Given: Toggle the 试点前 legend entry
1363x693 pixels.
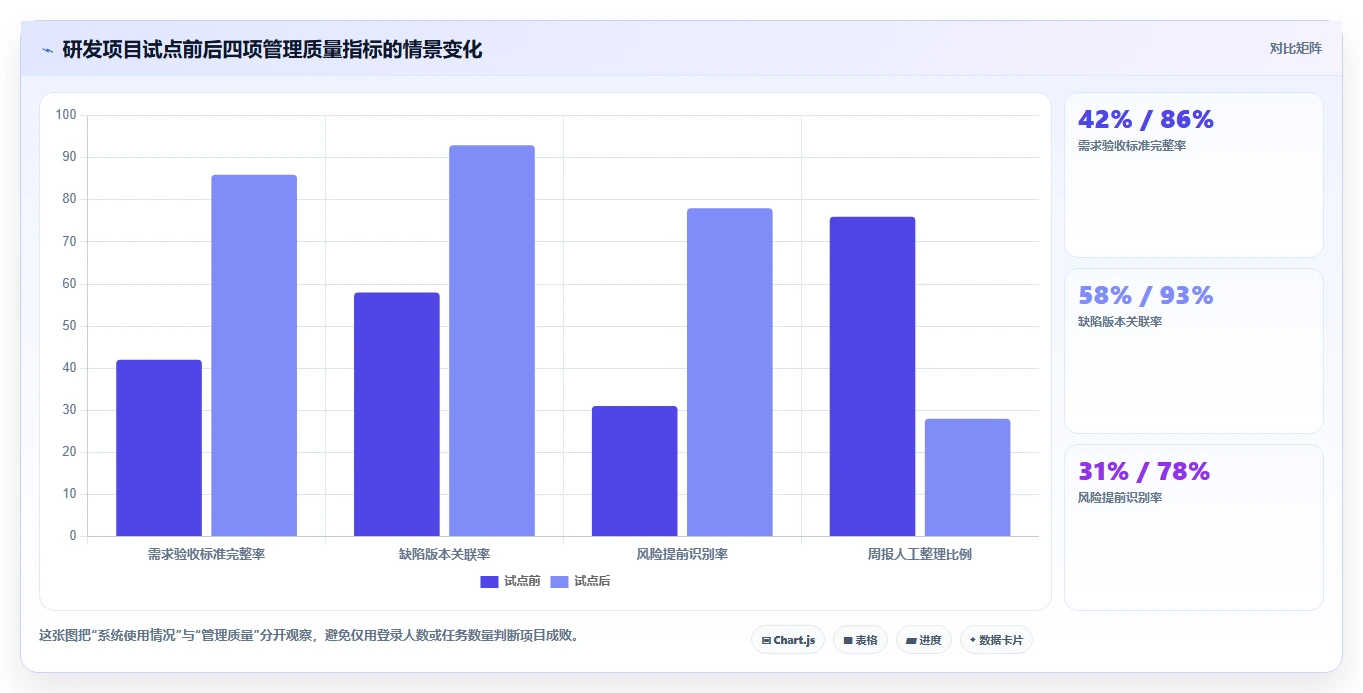Looking at the screenshot, I should pyautogui.click(x=510, y=581).
